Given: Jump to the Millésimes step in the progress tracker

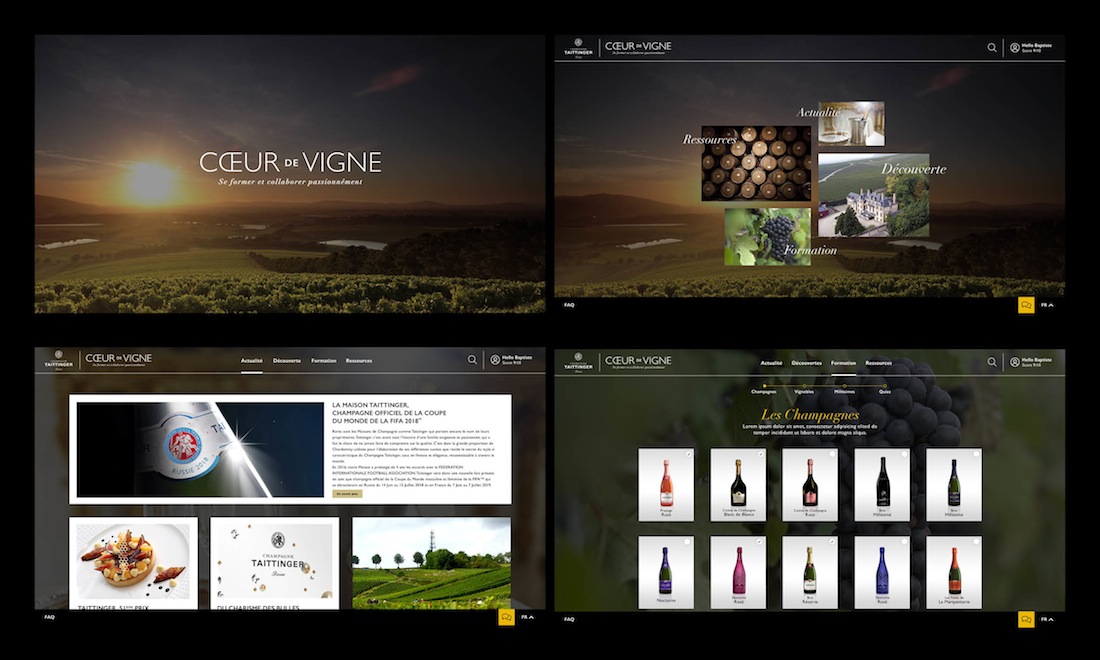Looking at the screenshot, I should click(x=844, y=389).
